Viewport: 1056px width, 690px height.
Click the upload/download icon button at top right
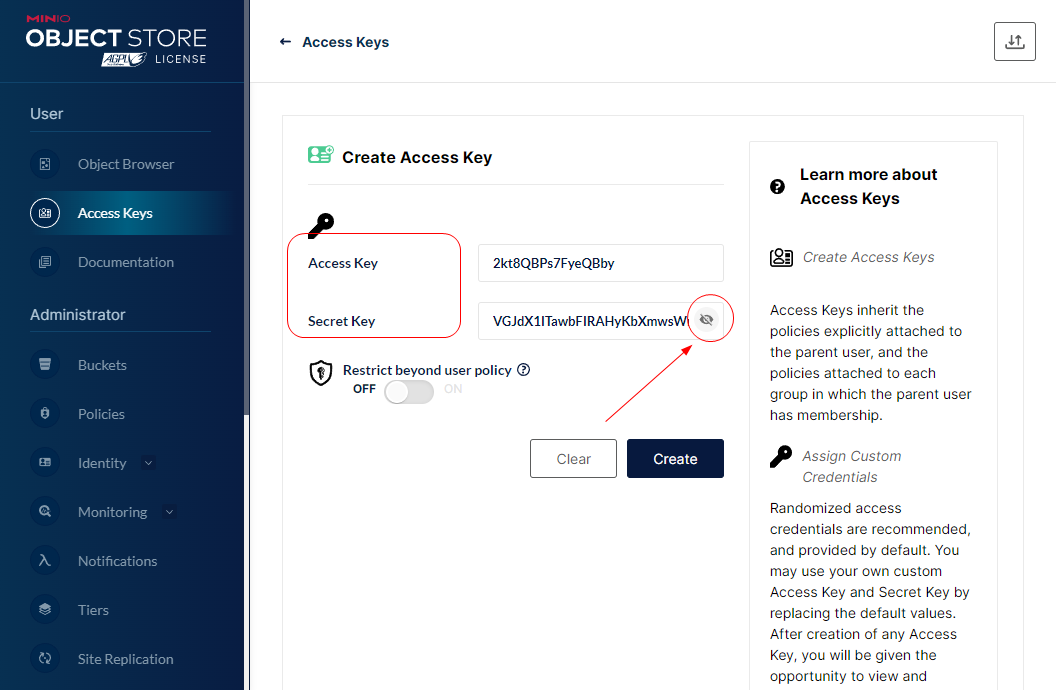[1014, 41]
